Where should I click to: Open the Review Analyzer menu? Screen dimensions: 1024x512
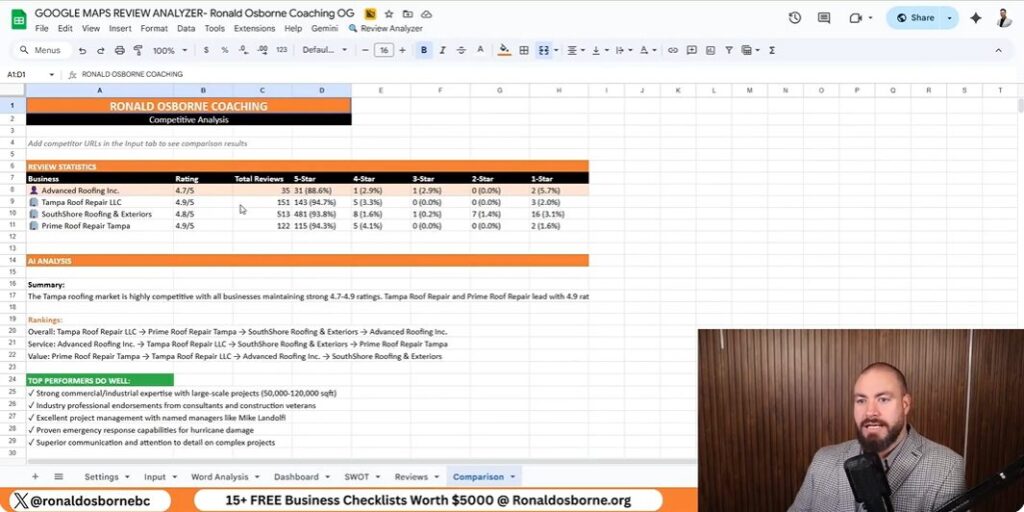coord(386,29)
